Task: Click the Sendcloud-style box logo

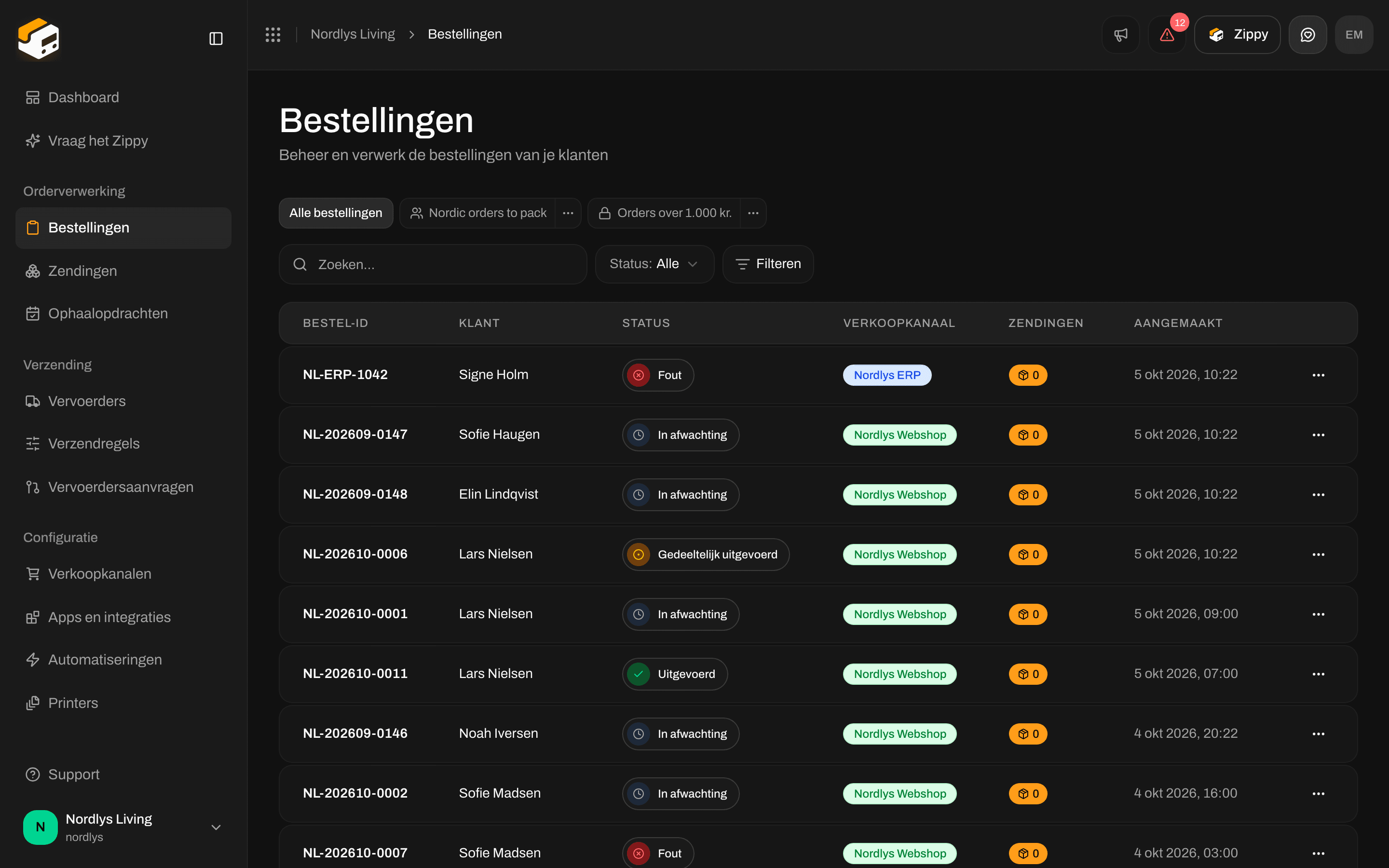Action: pos(39,39)
